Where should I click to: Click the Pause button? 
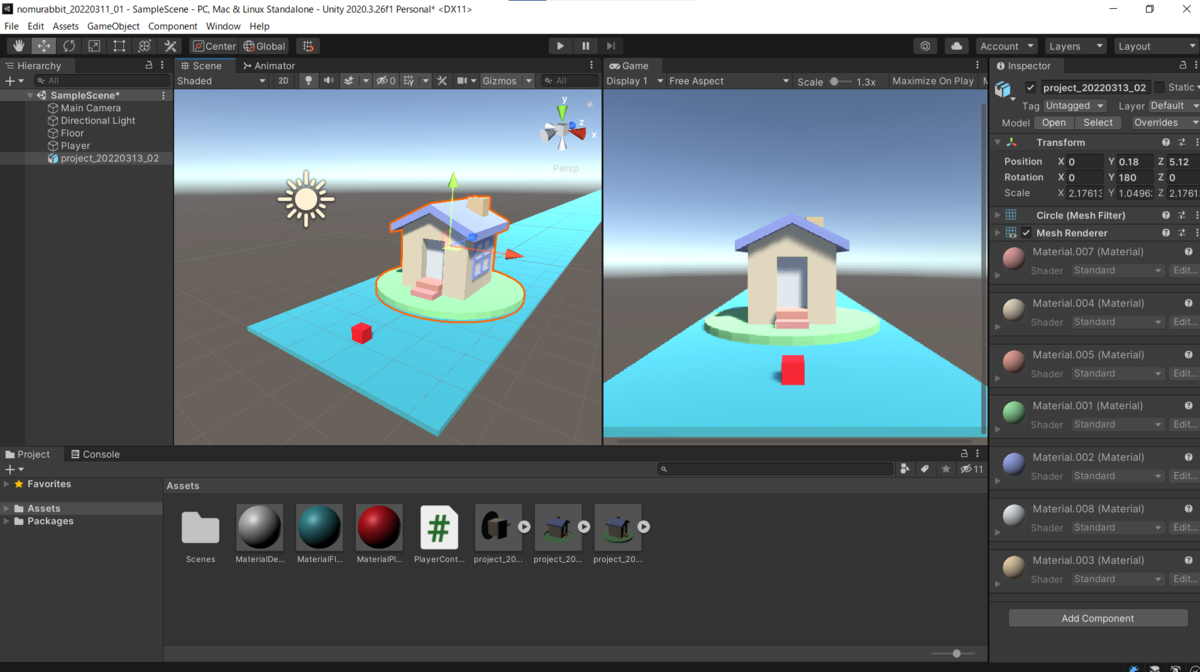[x=586, y=46]
